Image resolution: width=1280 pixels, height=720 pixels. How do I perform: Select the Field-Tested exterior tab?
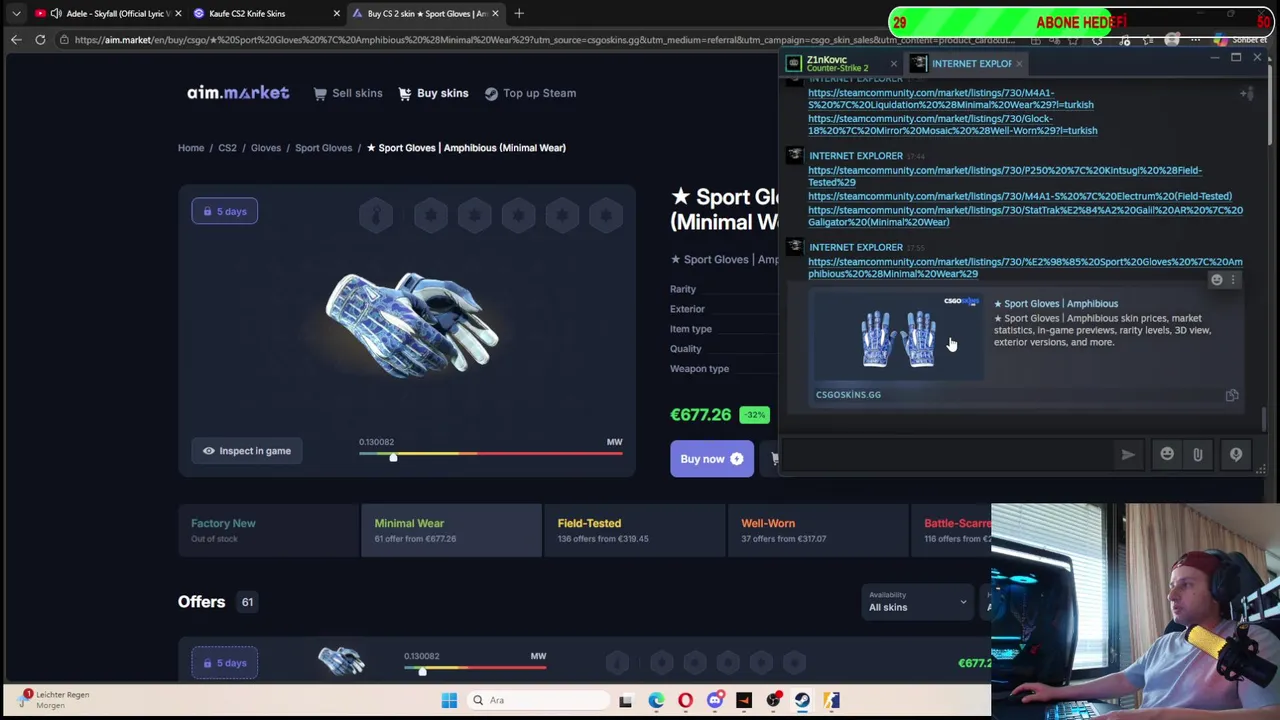[x=634, y=530]
